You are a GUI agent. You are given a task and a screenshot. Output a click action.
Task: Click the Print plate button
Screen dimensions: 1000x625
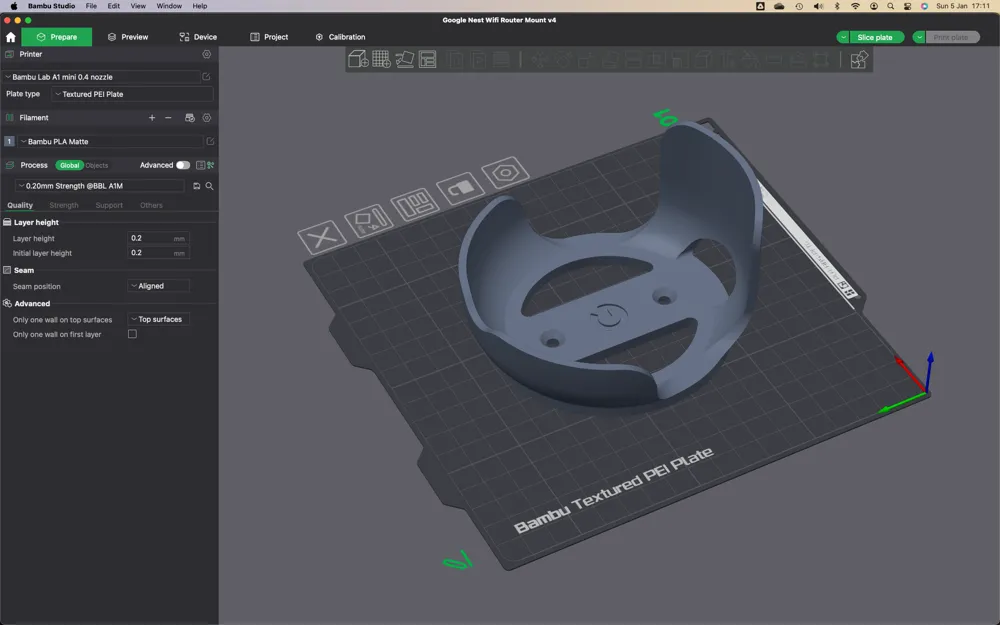tap(952, 37)
